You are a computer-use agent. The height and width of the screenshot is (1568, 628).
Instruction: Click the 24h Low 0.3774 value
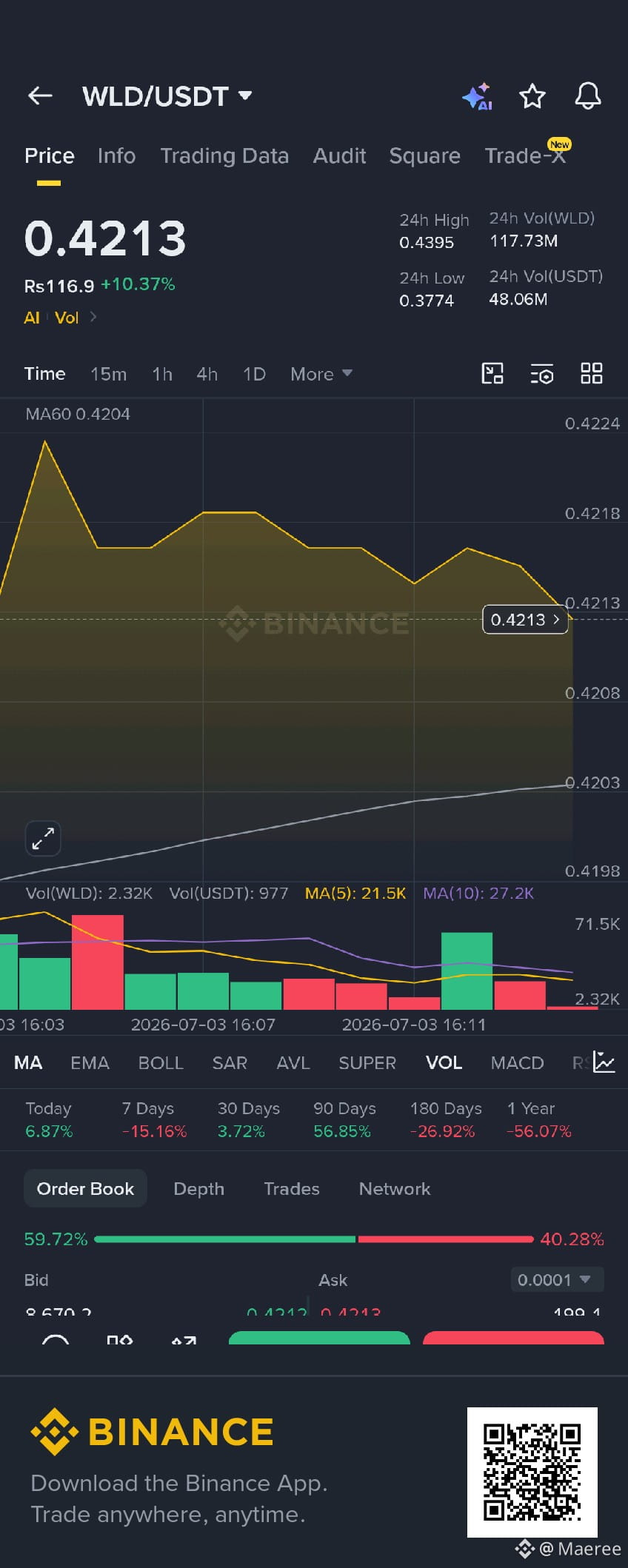427,301
